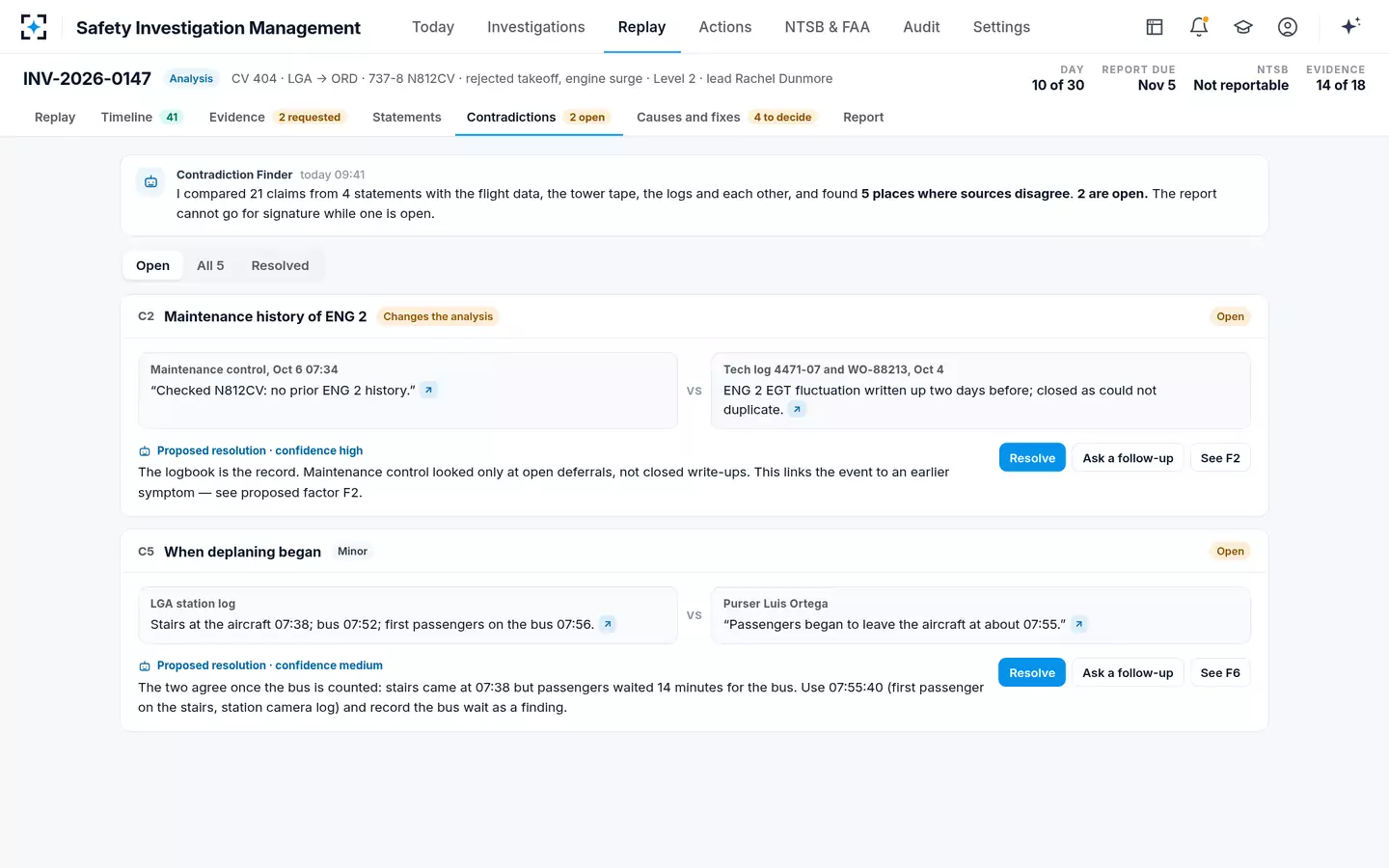Click the 'Changes the analysis' tag
1389x868 pixels.
[438, 316]
